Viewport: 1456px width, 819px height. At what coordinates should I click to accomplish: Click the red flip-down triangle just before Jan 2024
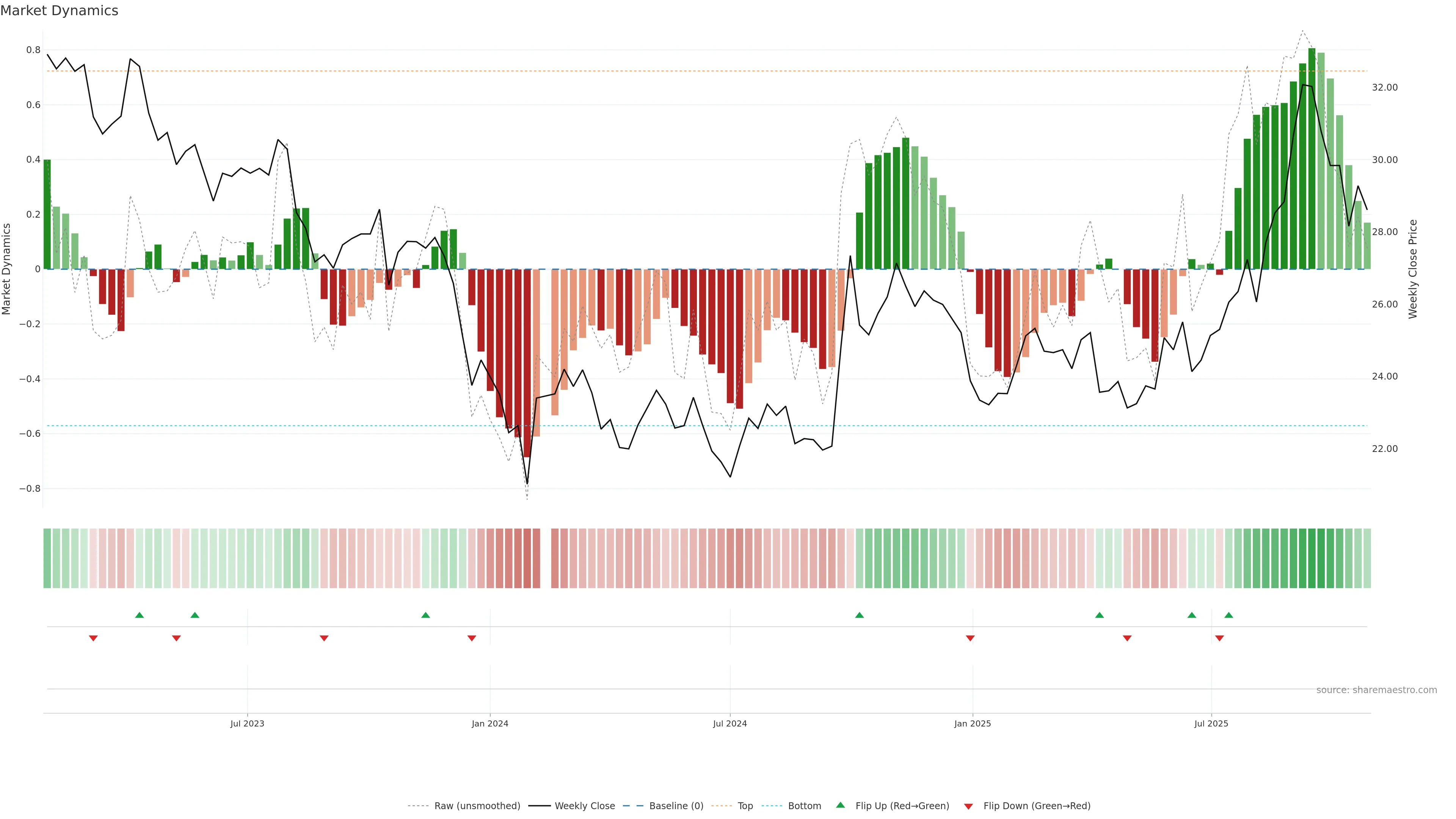pyautogui.click(x=471, y=638)
